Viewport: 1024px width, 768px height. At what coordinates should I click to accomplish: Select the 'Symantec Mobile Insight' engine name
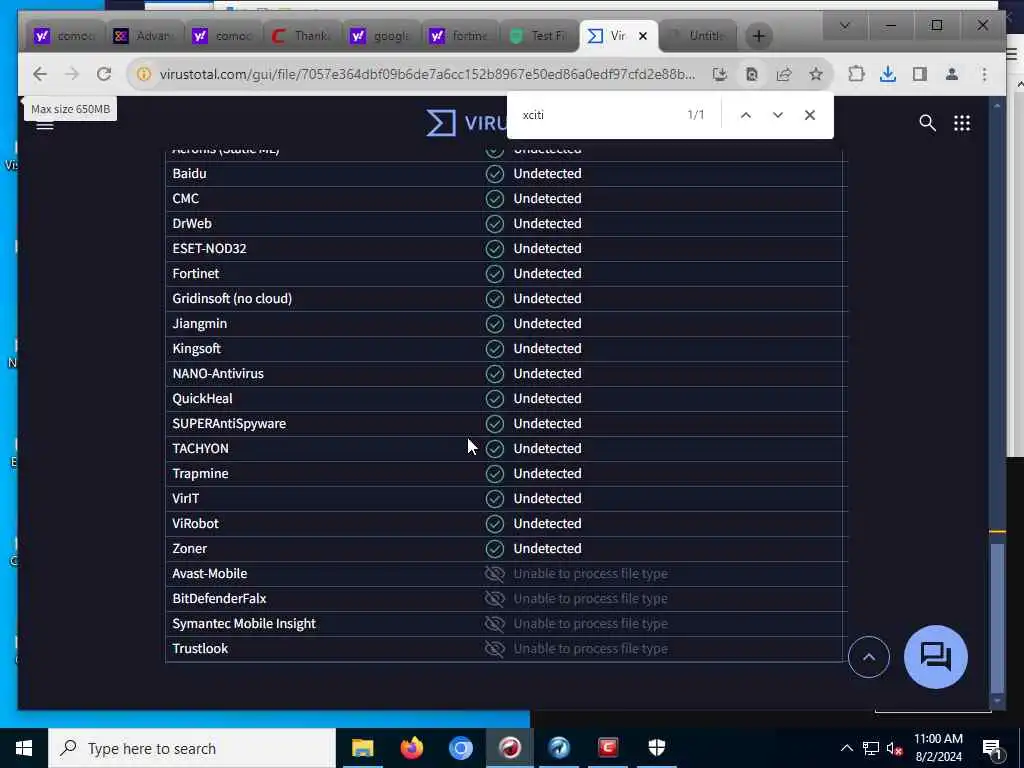244,623
